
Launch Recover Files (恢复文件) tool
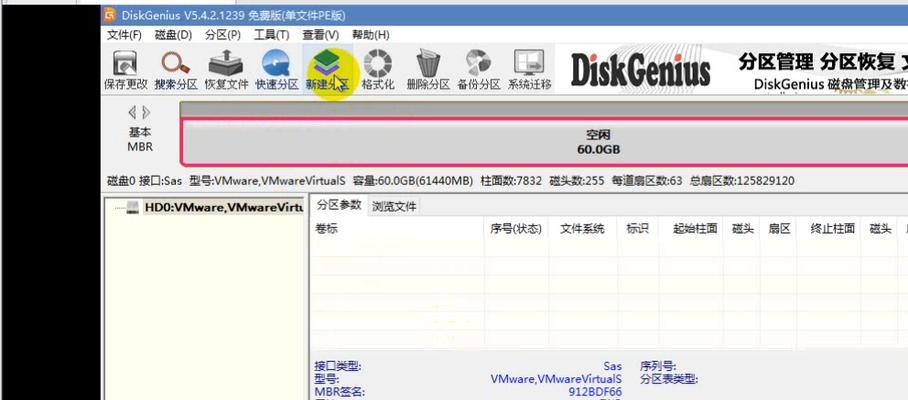226,69
